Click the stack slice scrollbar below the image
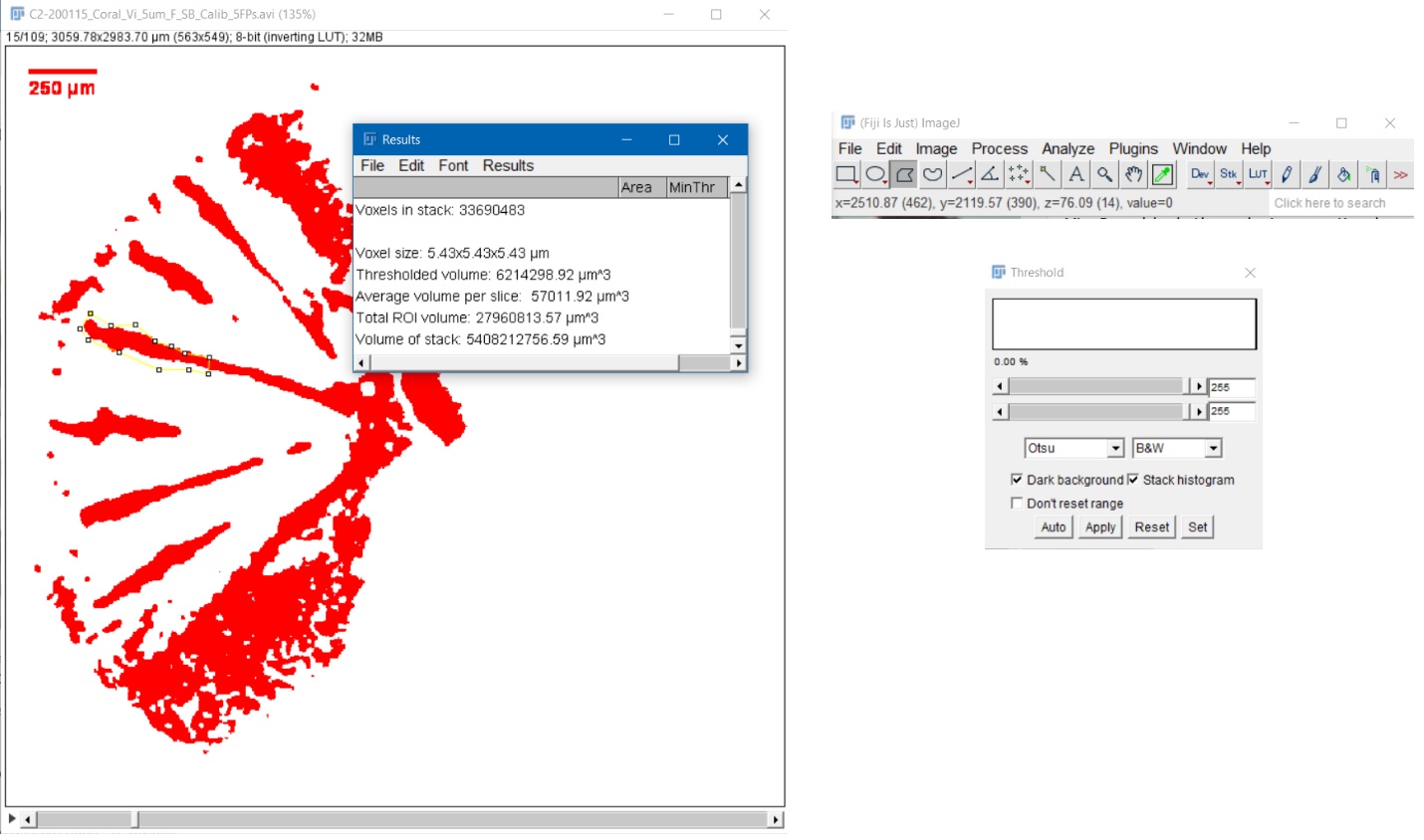The image size is (1424, 840). 398,818
